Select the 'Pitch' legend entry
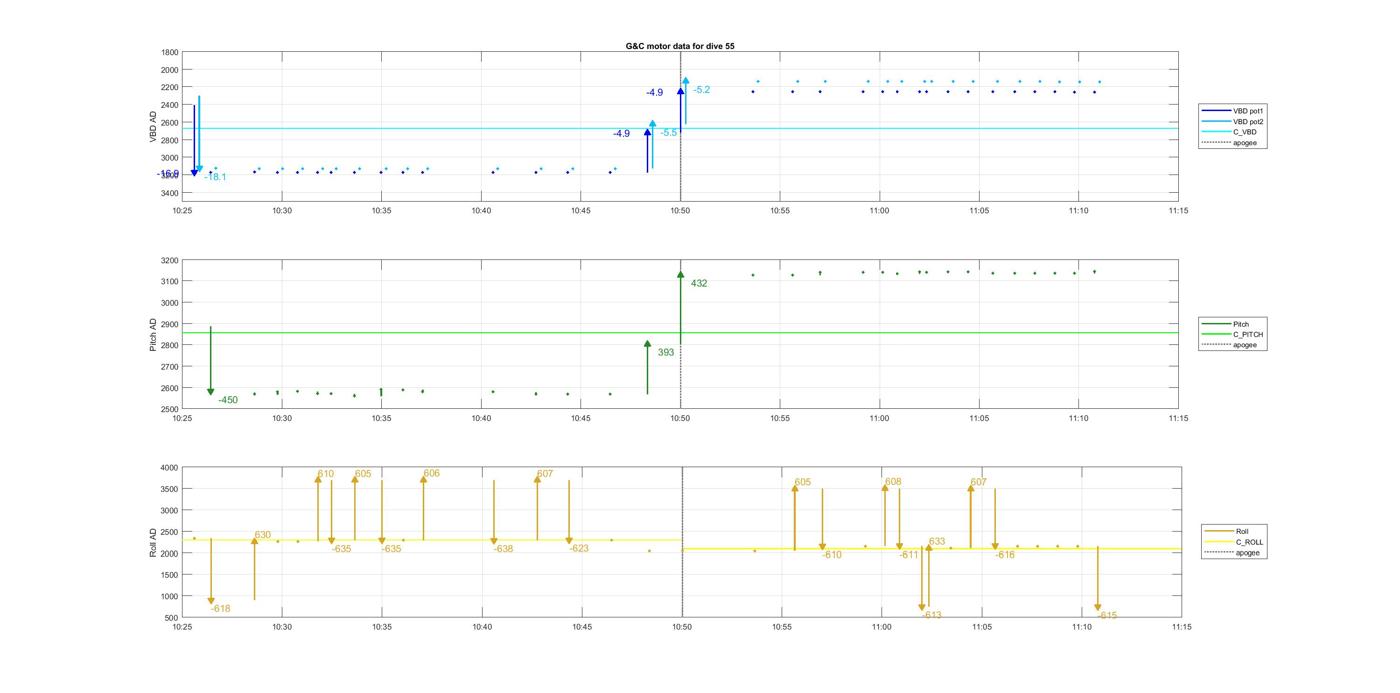The width and height of the screenshot is (1400, 693). 1226,324
